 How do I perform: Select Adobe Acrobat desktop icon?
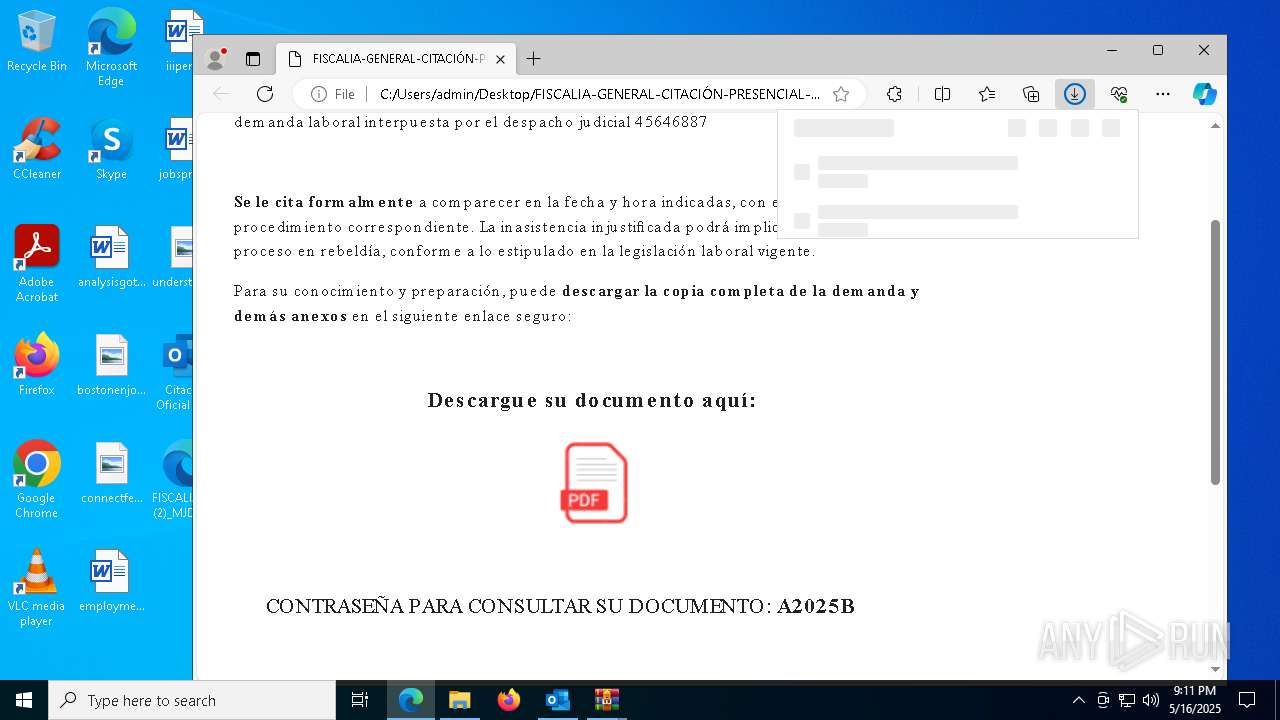click(x=37, y=264)
